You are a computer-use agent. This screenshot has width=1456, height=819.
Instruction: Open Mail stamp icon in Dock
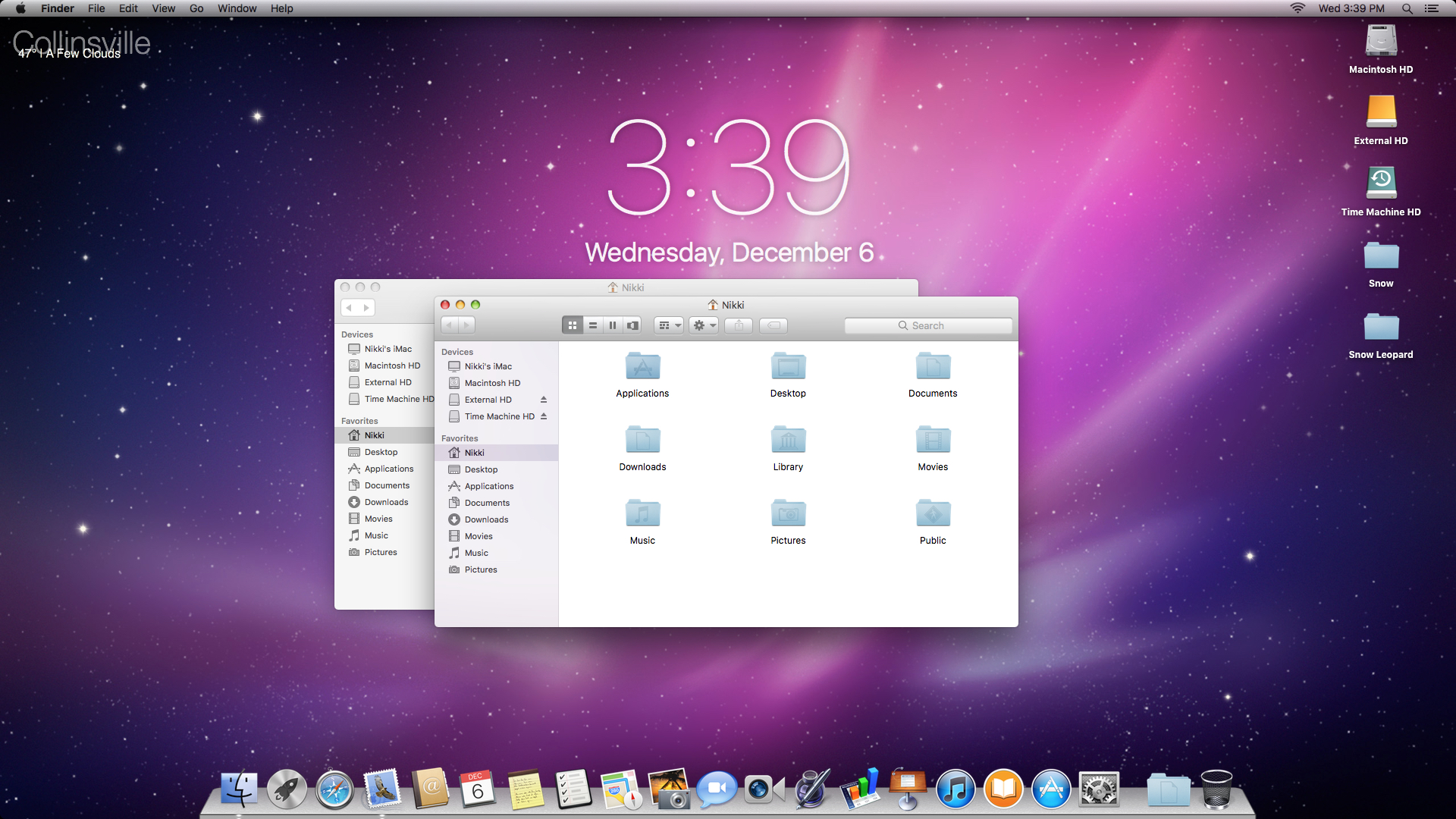[x=382, y=789]
